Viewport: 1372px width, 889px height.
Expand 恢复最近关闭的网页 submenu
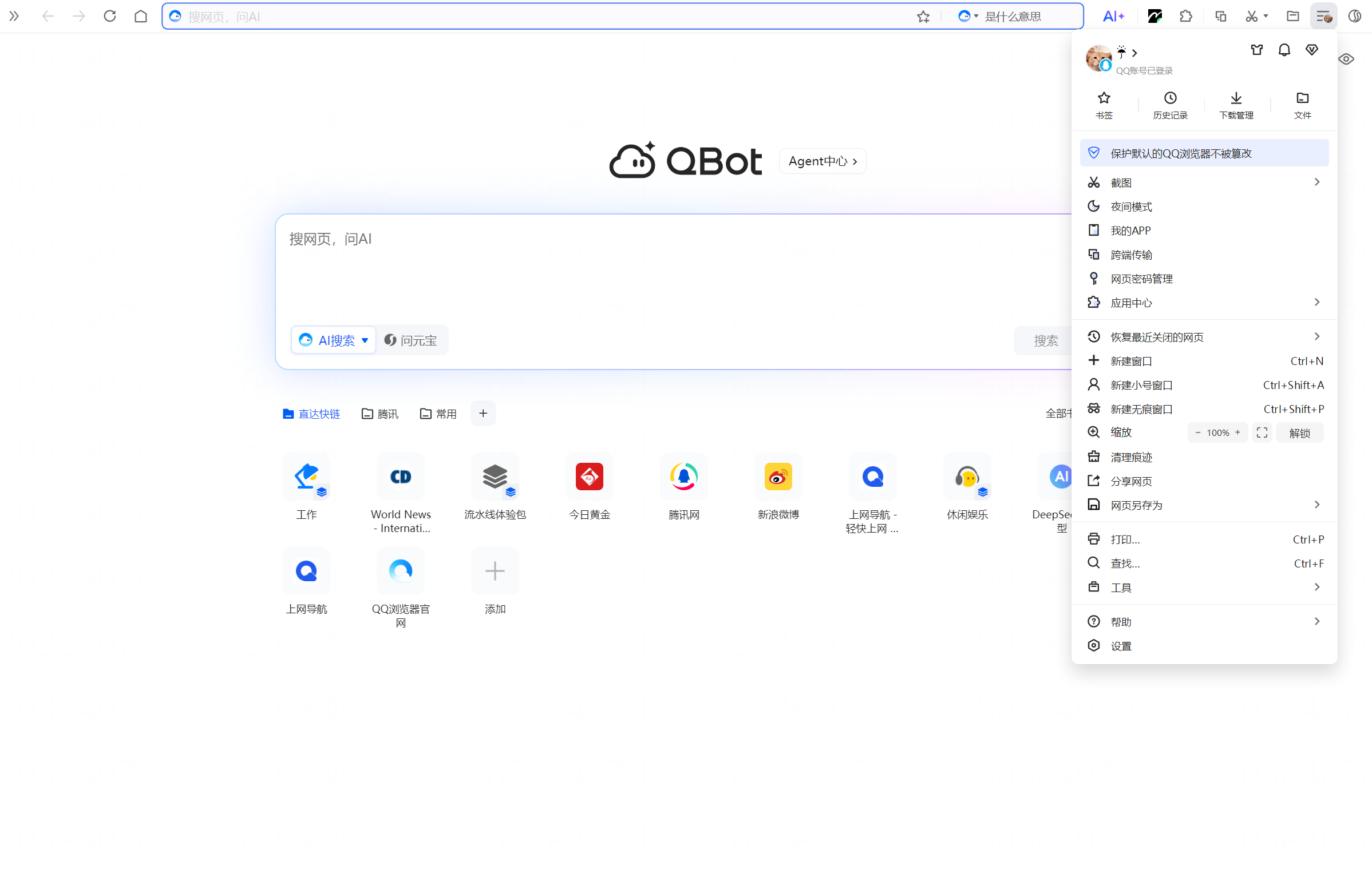tap(1204, 336)
